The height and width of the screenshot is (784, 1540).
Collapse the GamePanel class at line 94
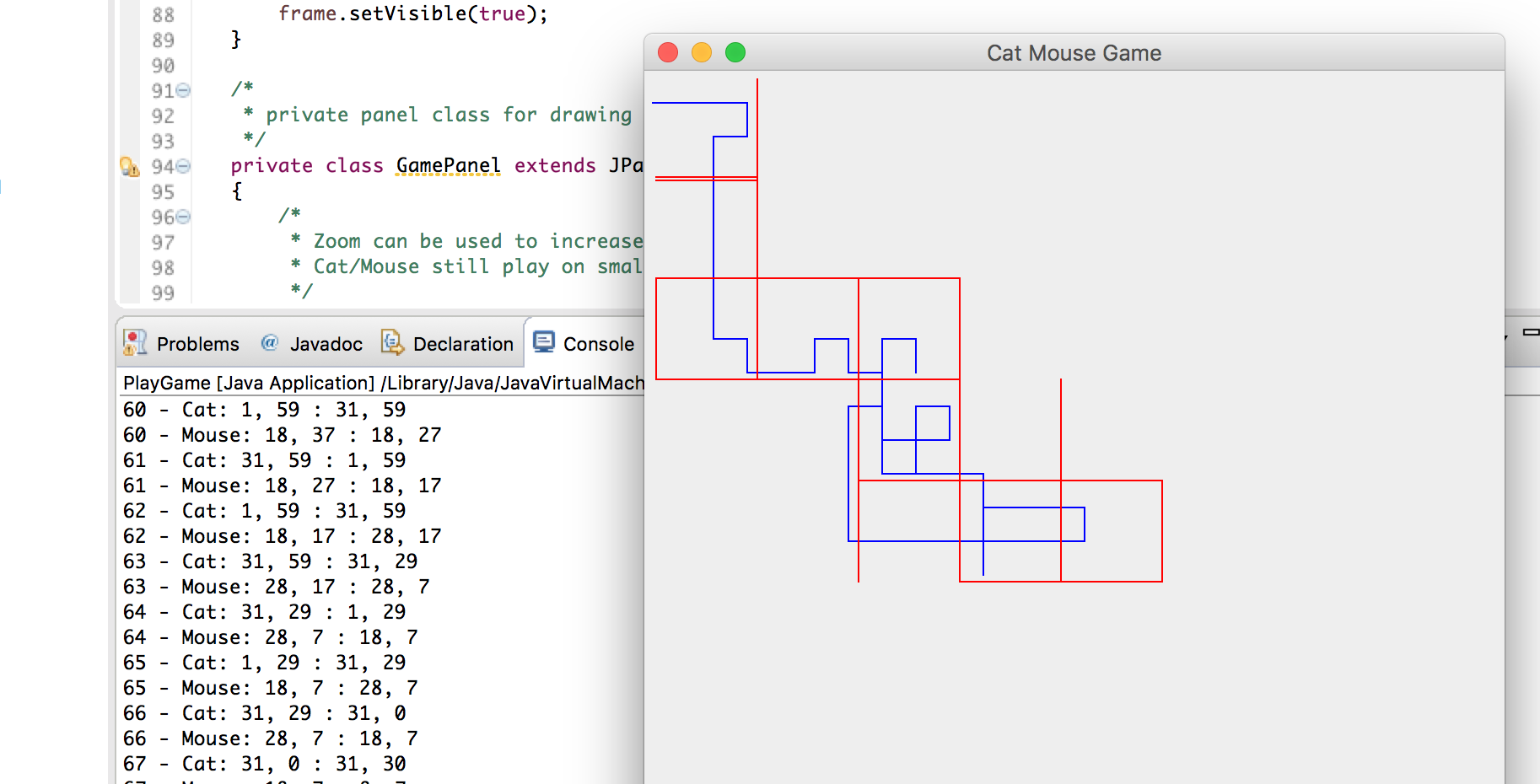(183, 166)
